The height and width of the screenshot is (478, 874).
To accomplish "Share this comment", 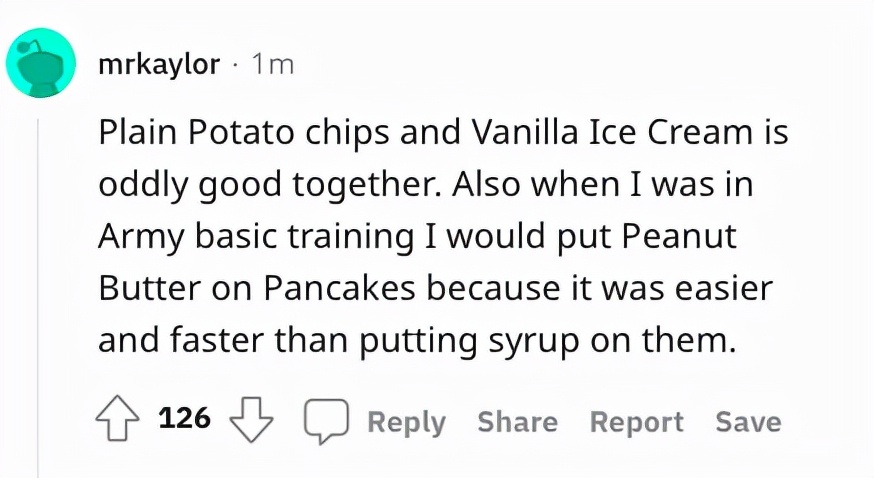I will (517, 422).
